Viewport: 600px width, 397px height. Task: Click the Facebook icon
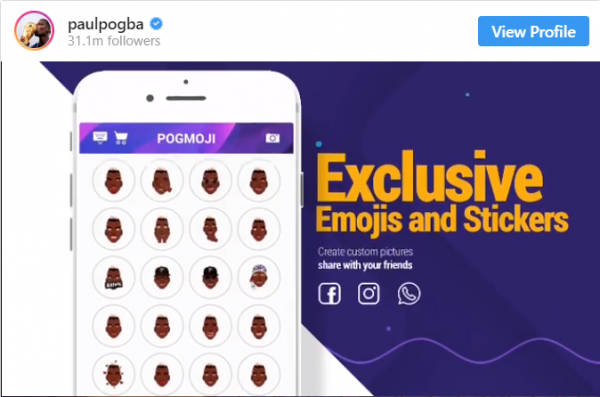(329, 294)
